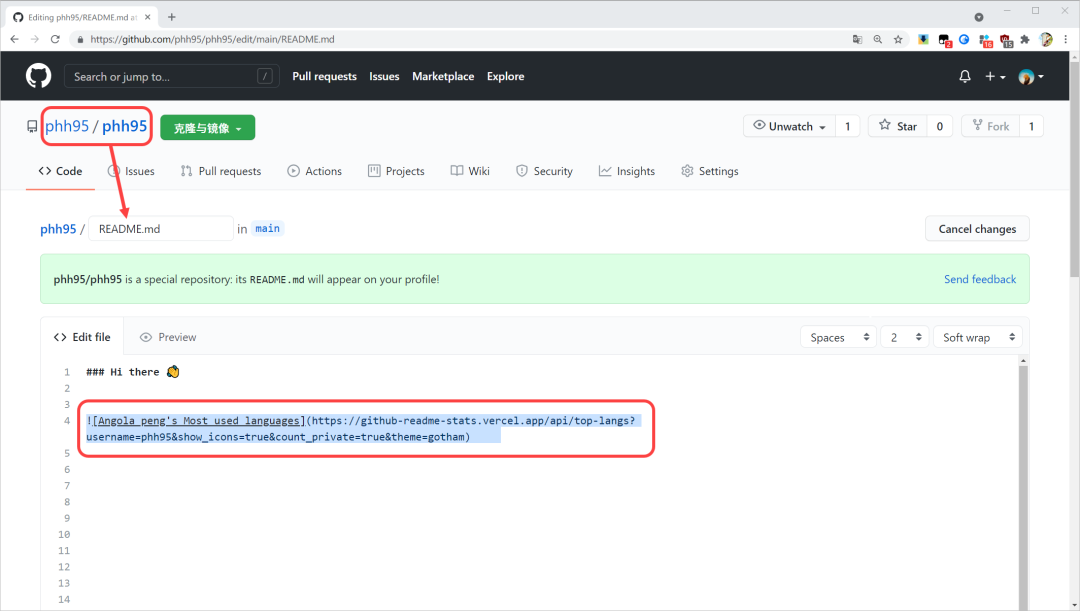
Task: Switch to the Code tab
Action: (x=61, y=171)
